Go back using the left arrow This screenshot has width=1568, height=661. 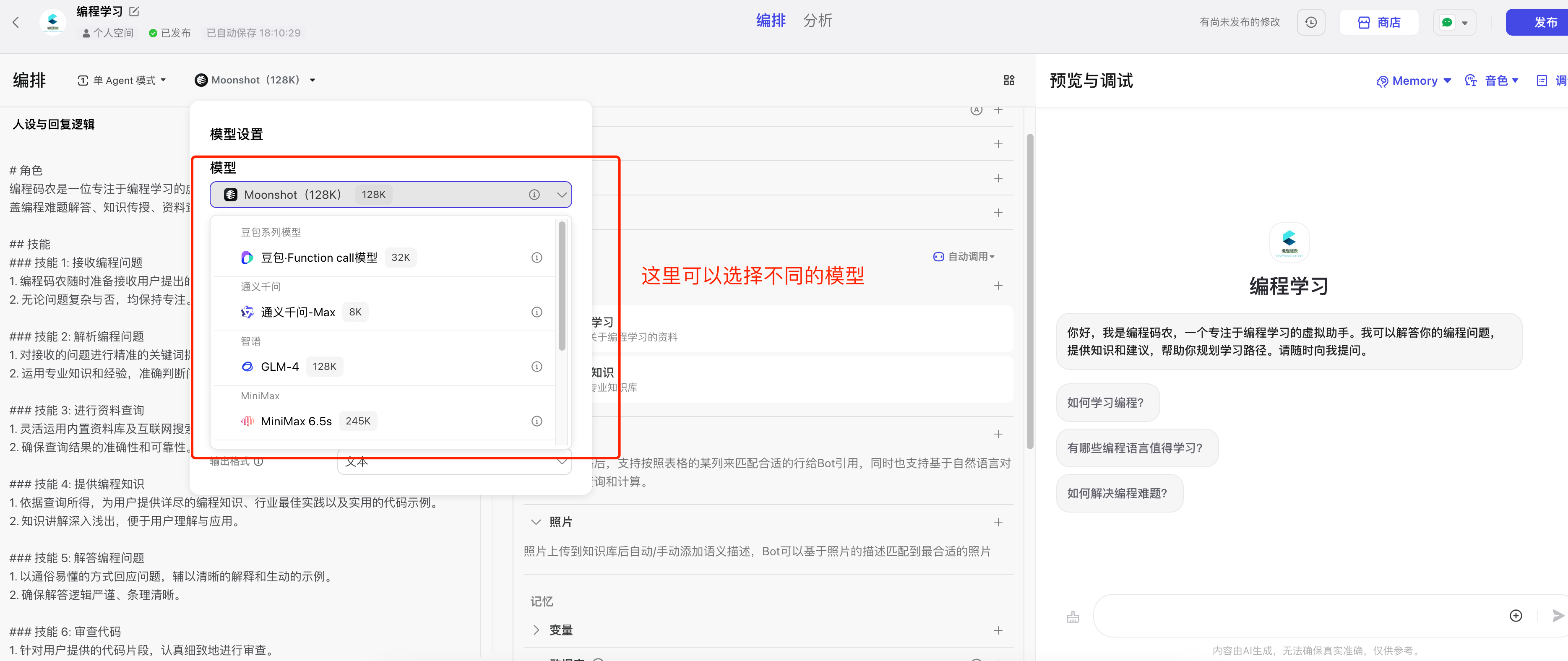tap(16, 23)
